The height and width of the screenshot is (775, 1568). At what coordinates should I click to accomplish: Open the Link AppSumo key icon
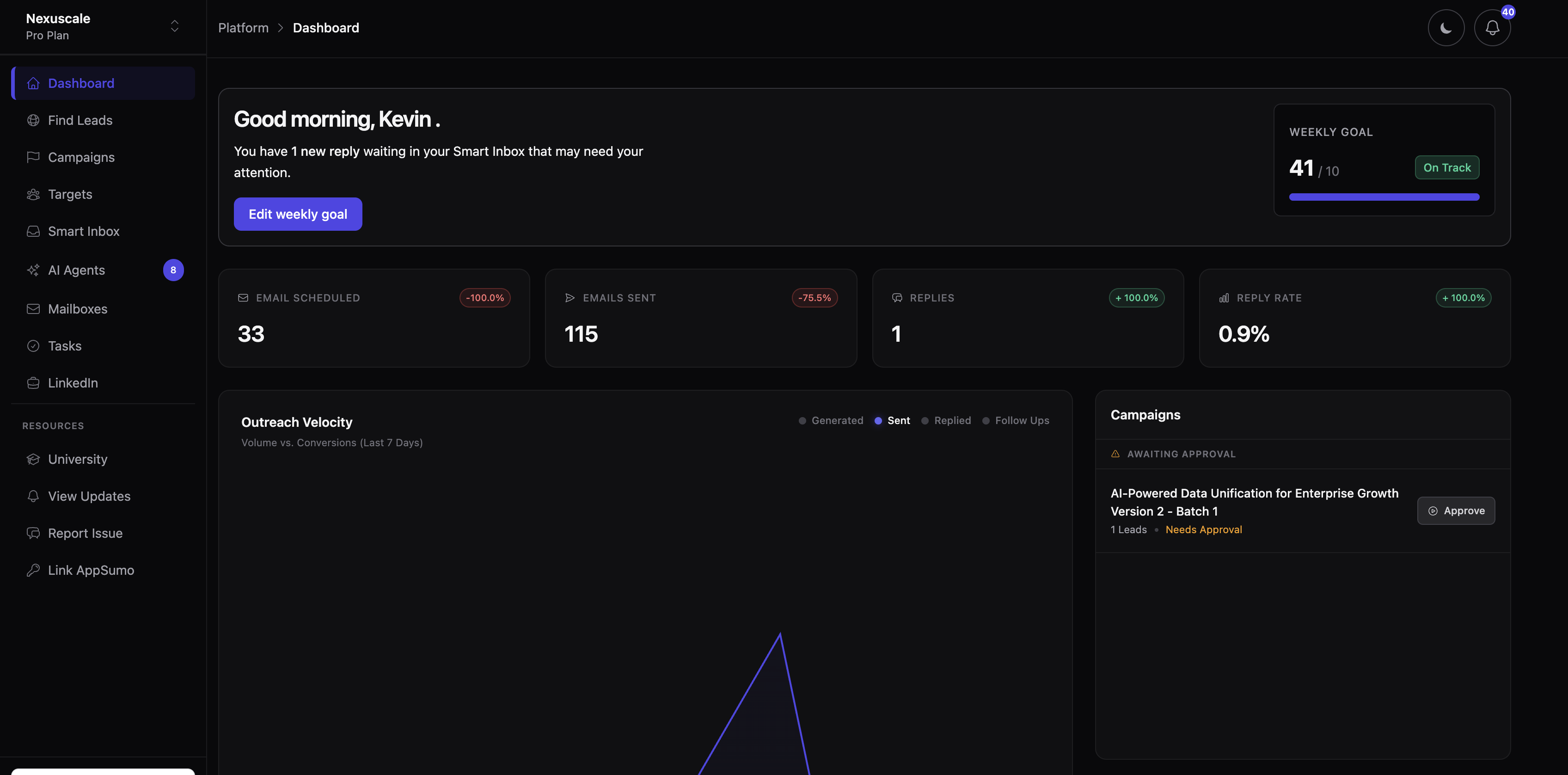point(33,570)
